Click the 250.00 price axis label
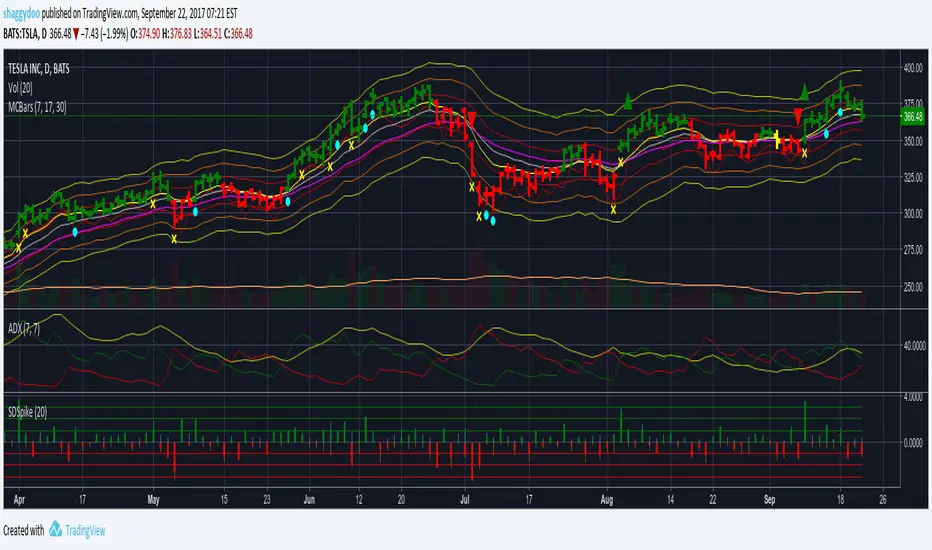932x550 pixels. [x=913, y=287]
